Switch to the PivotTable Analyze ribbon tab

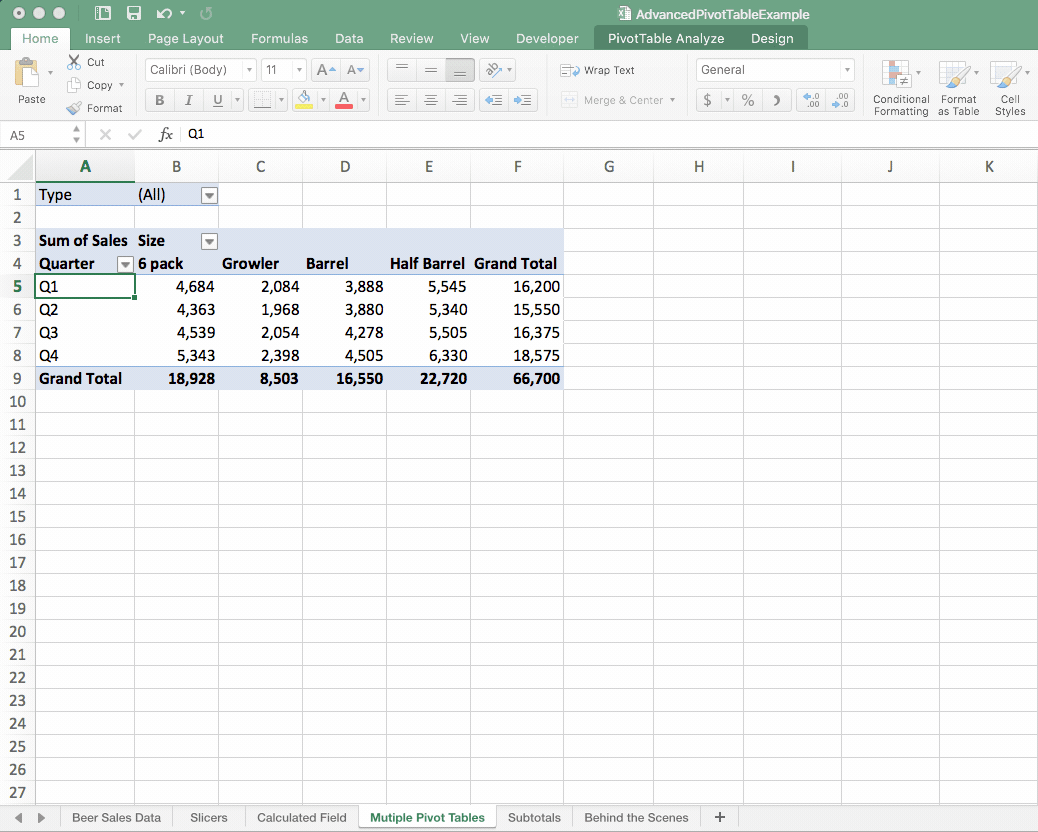tap(664, 37)
